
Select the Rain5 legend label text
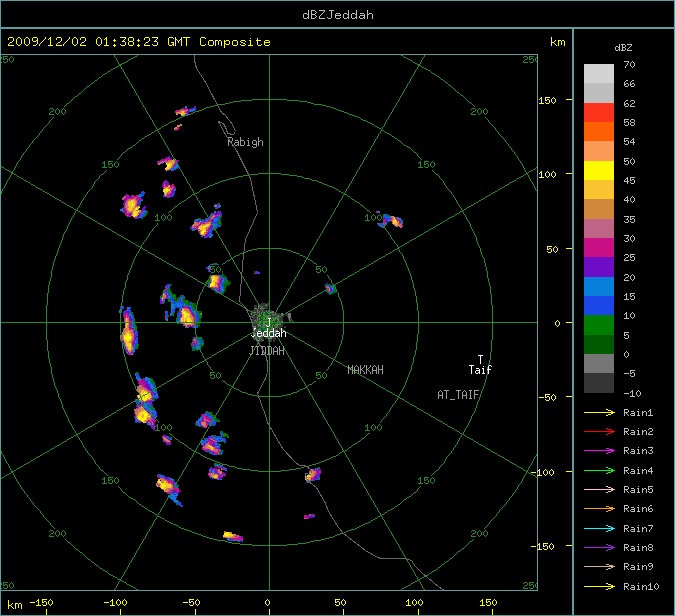pyautogui.click(x=638, y=489)
